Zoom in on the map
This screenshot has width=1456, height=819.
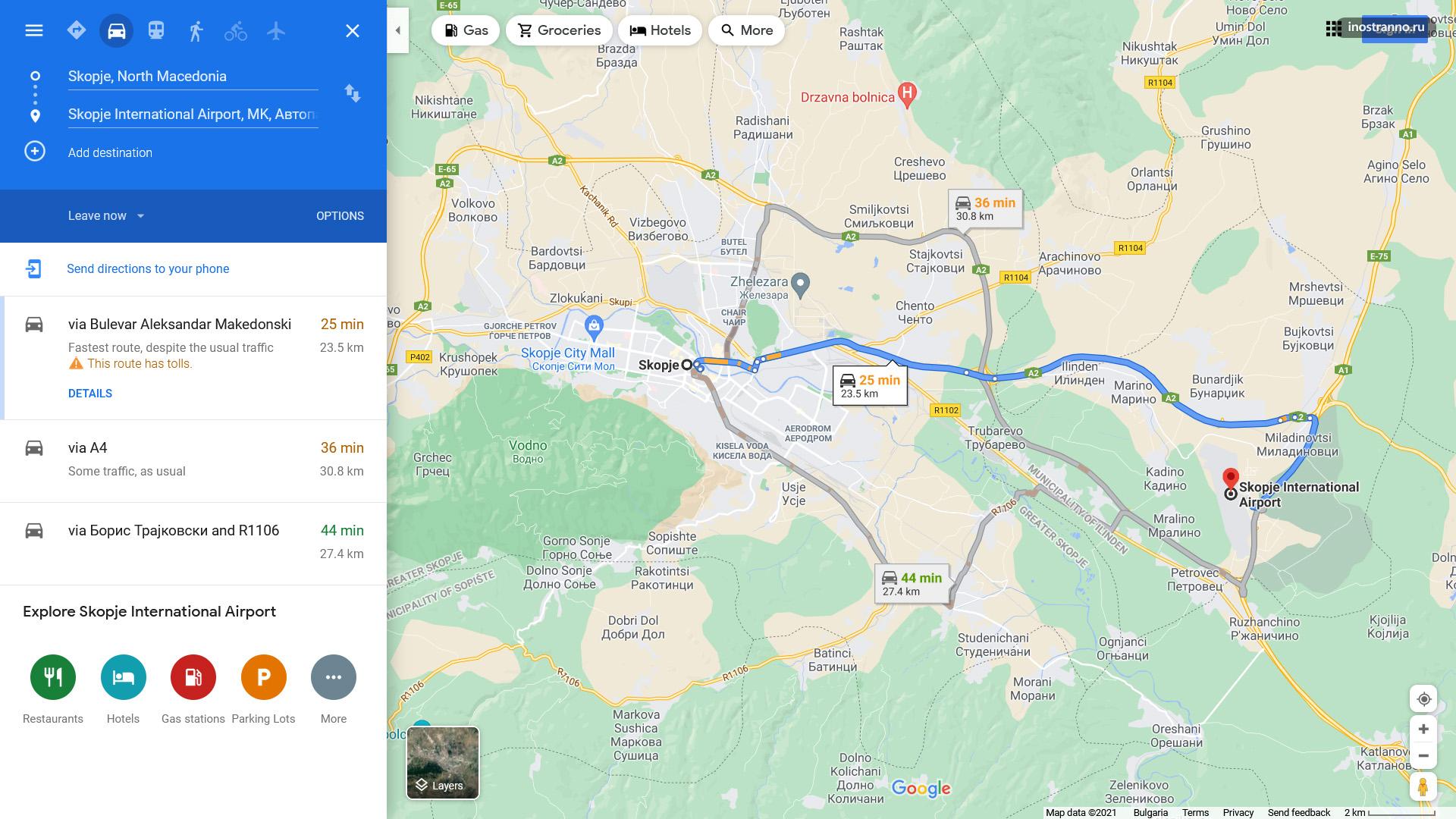point(1423,729)
